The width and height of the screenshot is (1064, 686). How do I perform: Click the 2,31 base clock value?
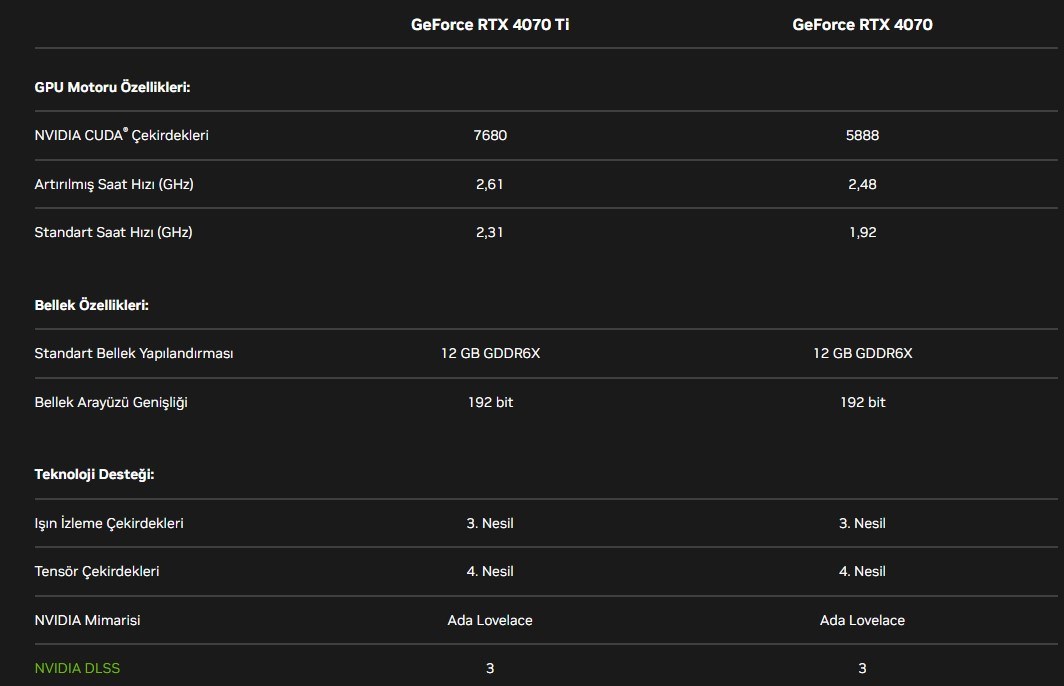(490, 232)
